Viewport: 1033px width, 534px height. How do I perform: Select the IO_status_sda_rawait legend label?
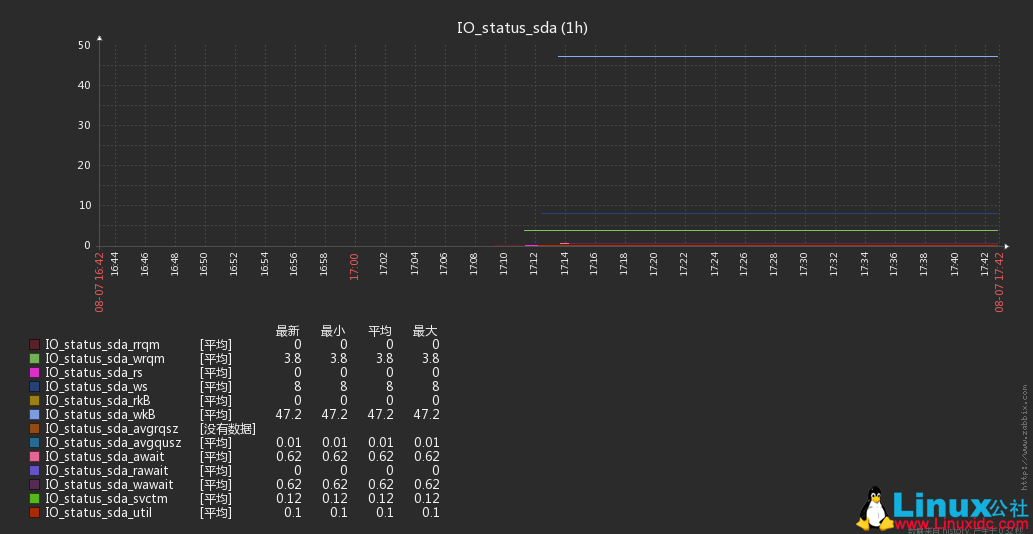point(107,471)
